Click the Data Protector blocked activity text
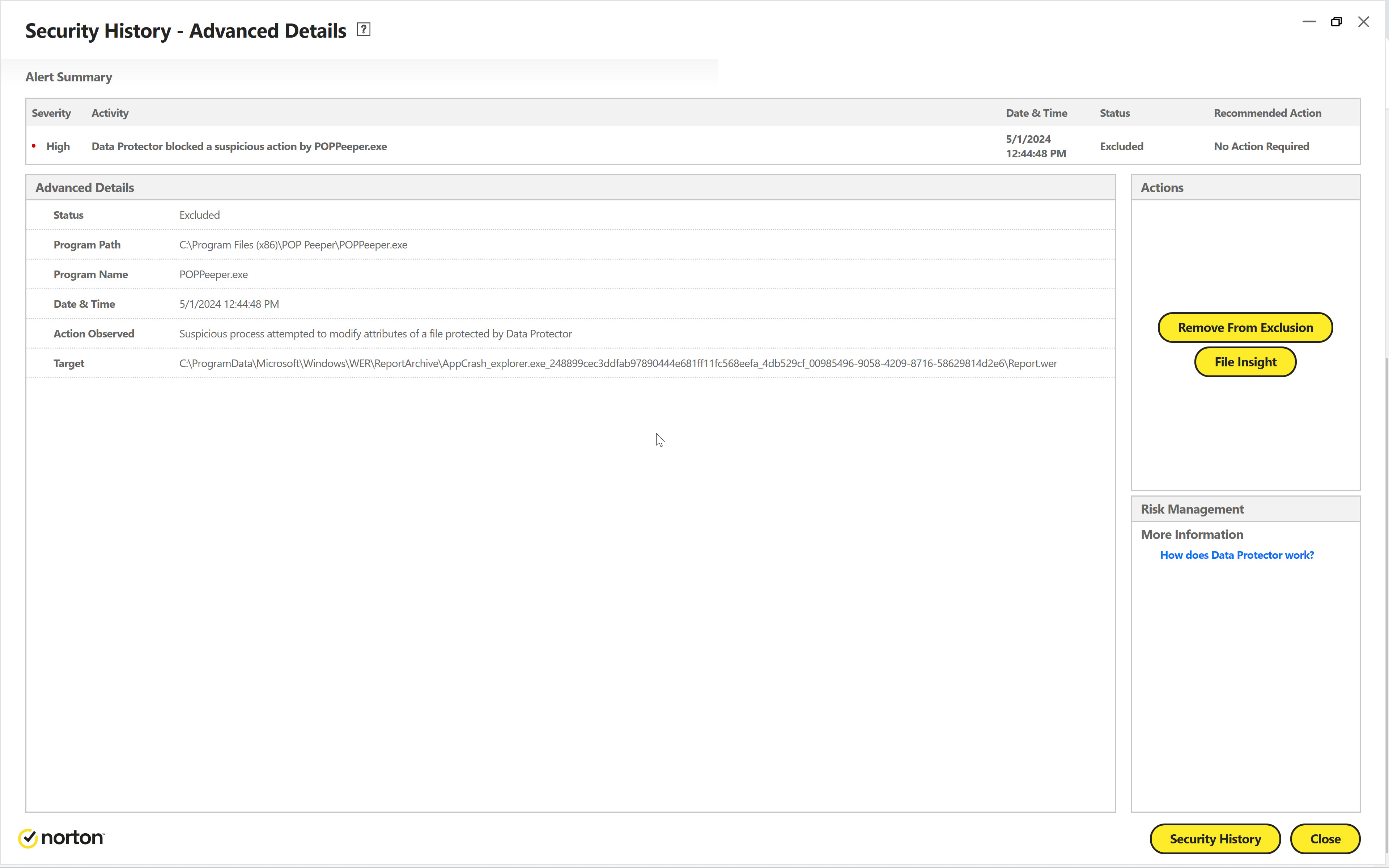This screenshot has width=1389, height=868. pos(239,146)
